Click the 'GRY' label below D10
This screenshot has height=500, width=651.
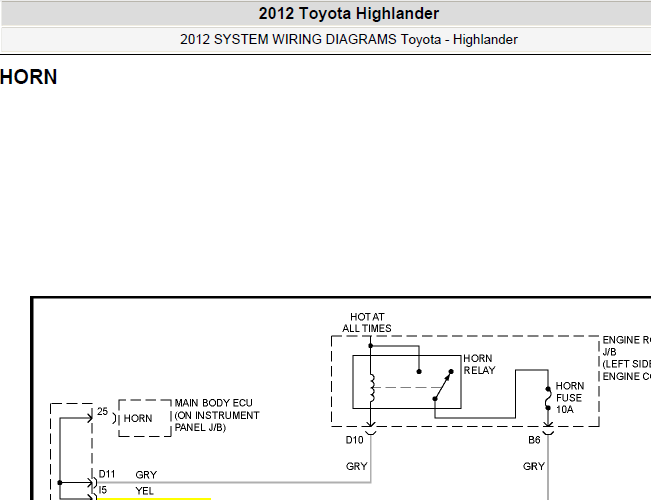click(x=357, y=466)
